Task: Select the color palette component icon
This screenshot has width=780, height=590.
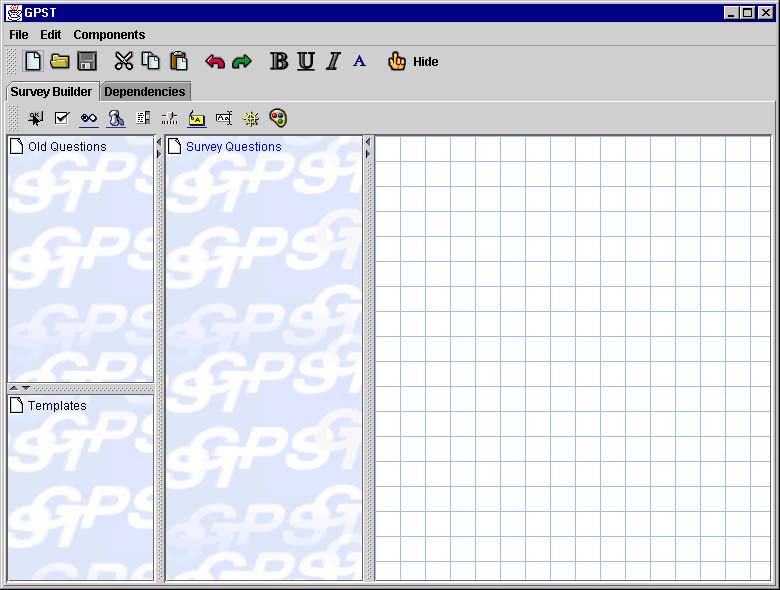Action: click(x=278, y=118)
